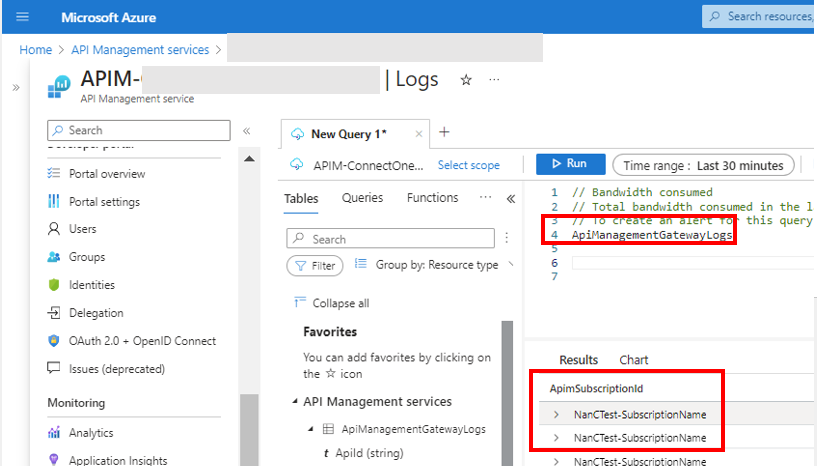The height and width of the screenshot is (466, 817).
Task: Open the options dots beside tables search
Action: tap(506, 238)
